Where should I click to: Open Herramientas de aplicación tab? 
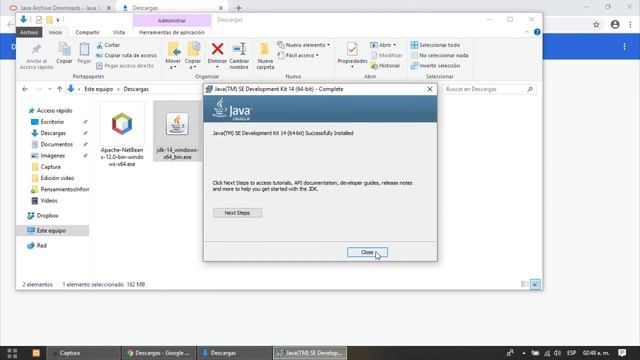pyautogui.click(x=172, y=32)
